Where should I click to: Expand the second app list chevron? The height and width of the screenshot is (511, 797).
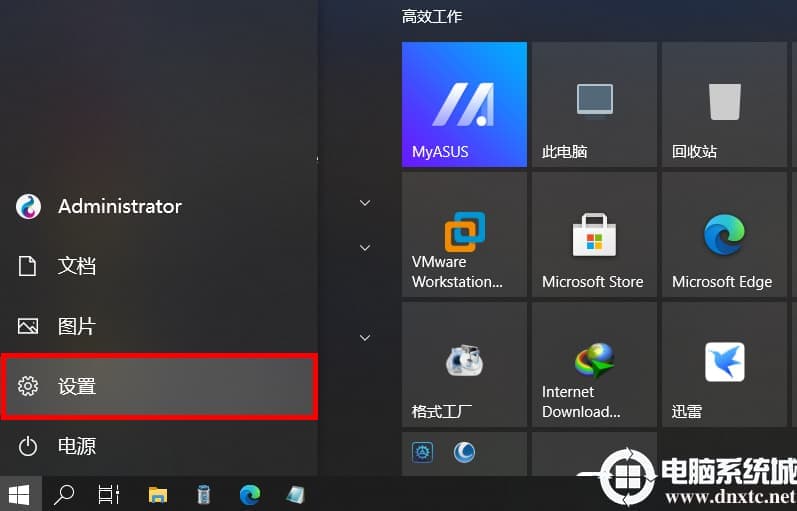click(x=364, y=248)
